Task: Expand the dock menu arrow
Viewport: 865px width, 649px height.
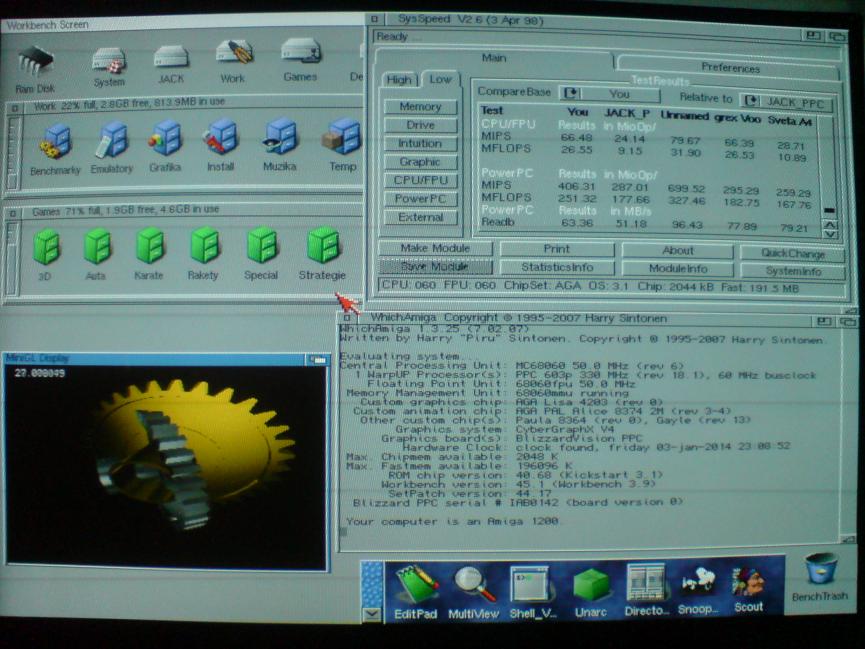Action: pos(371,614)
